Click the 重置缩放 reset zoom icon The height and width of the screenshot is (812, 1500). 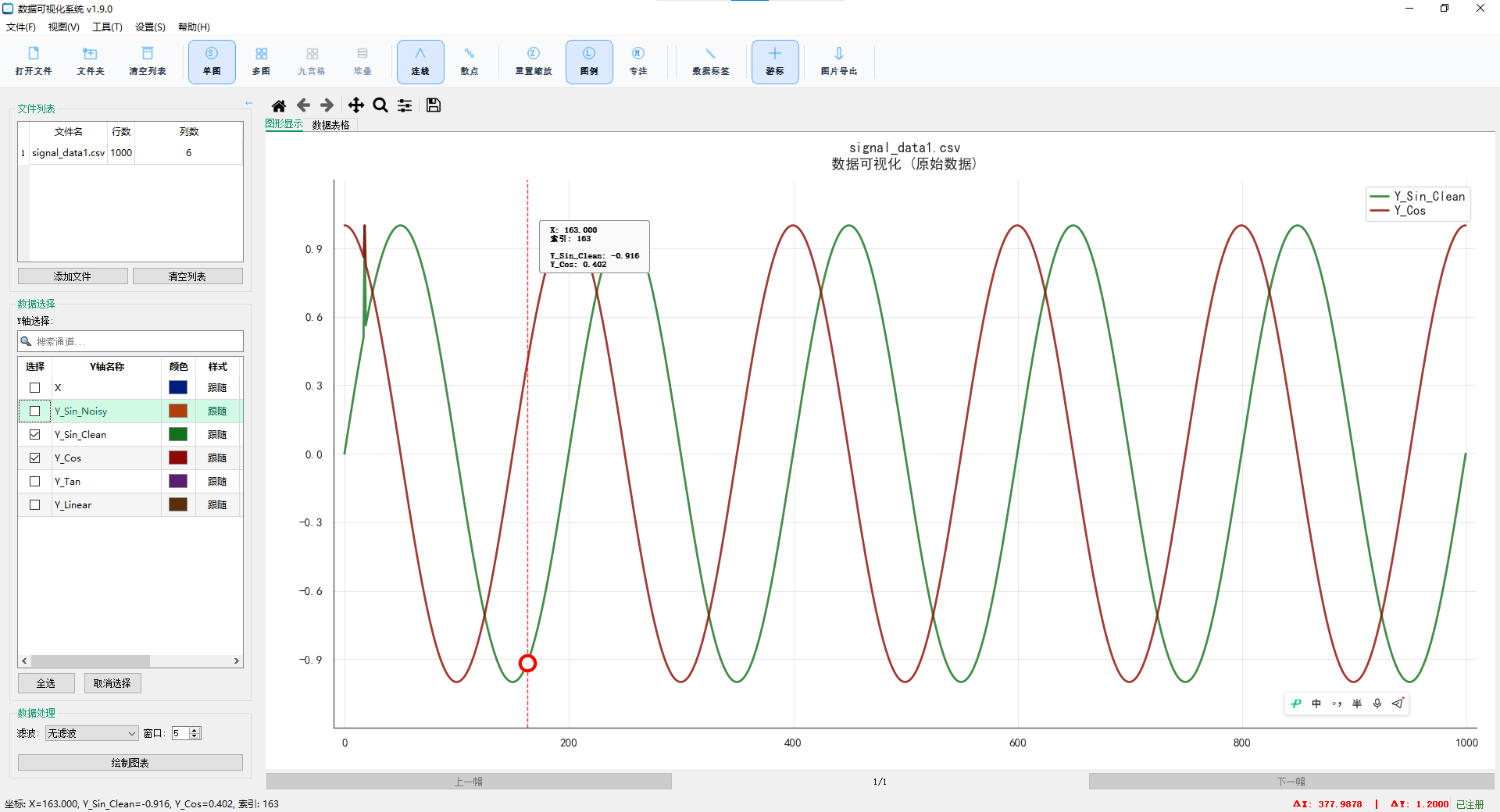click(534, 61)
